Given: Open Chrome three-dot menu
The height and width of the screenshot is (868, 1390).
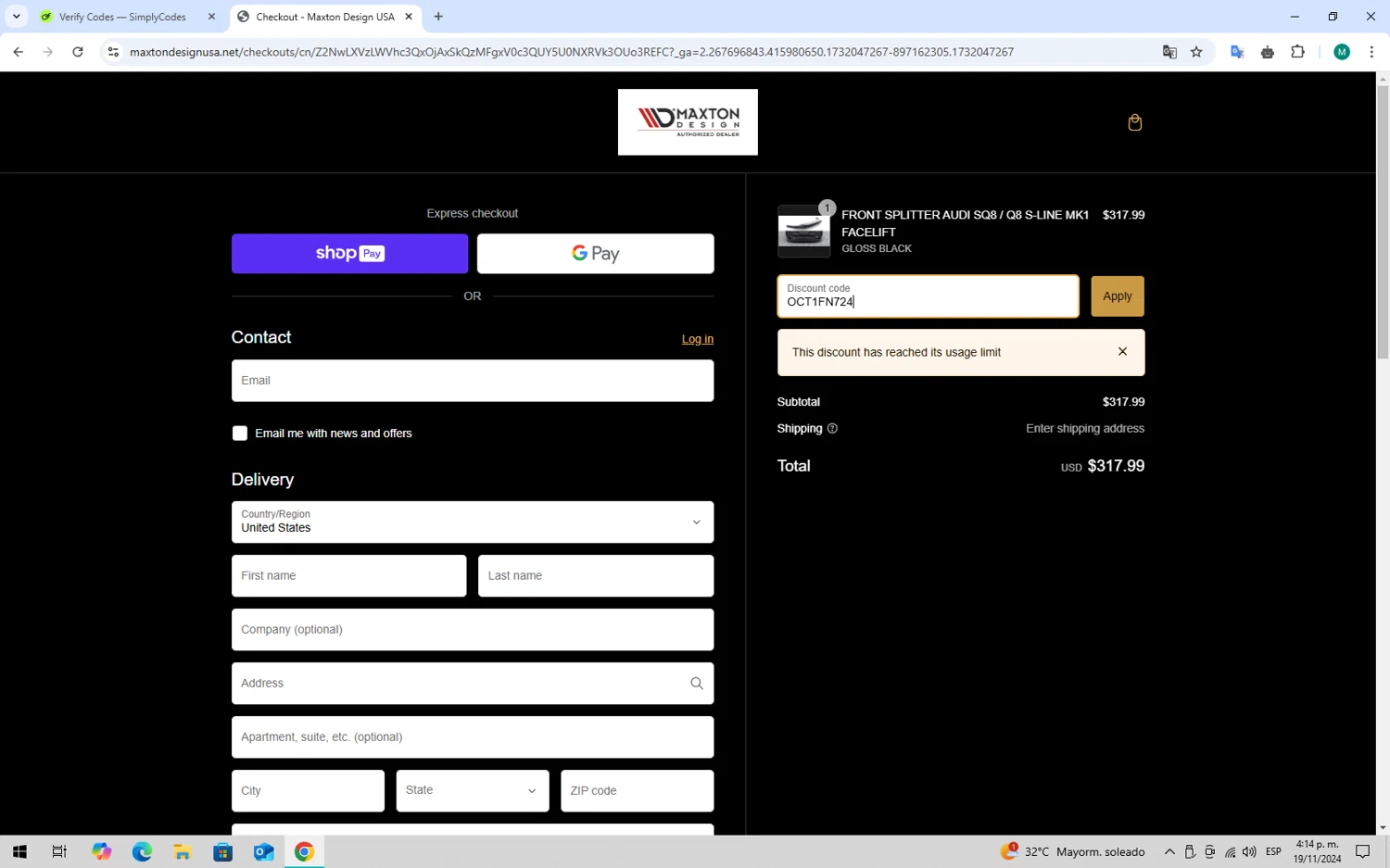Looking at the screenshot, I should click(1371, 52).
